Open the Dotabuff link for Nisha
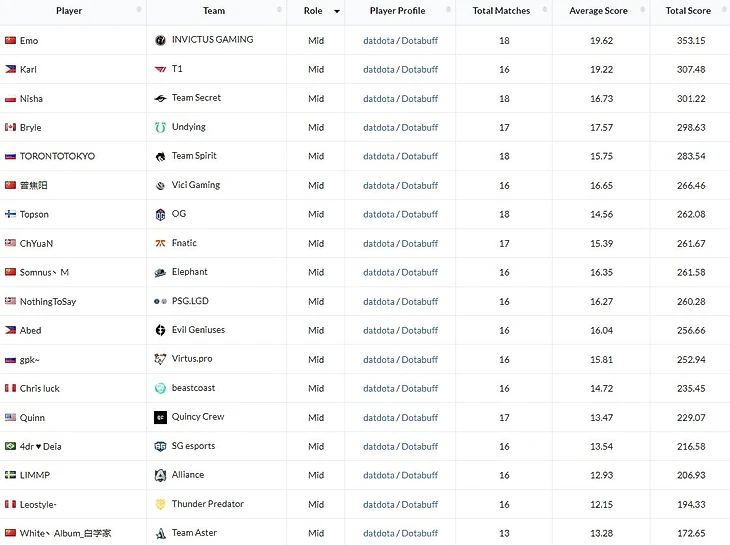 [x=420, y=98]
